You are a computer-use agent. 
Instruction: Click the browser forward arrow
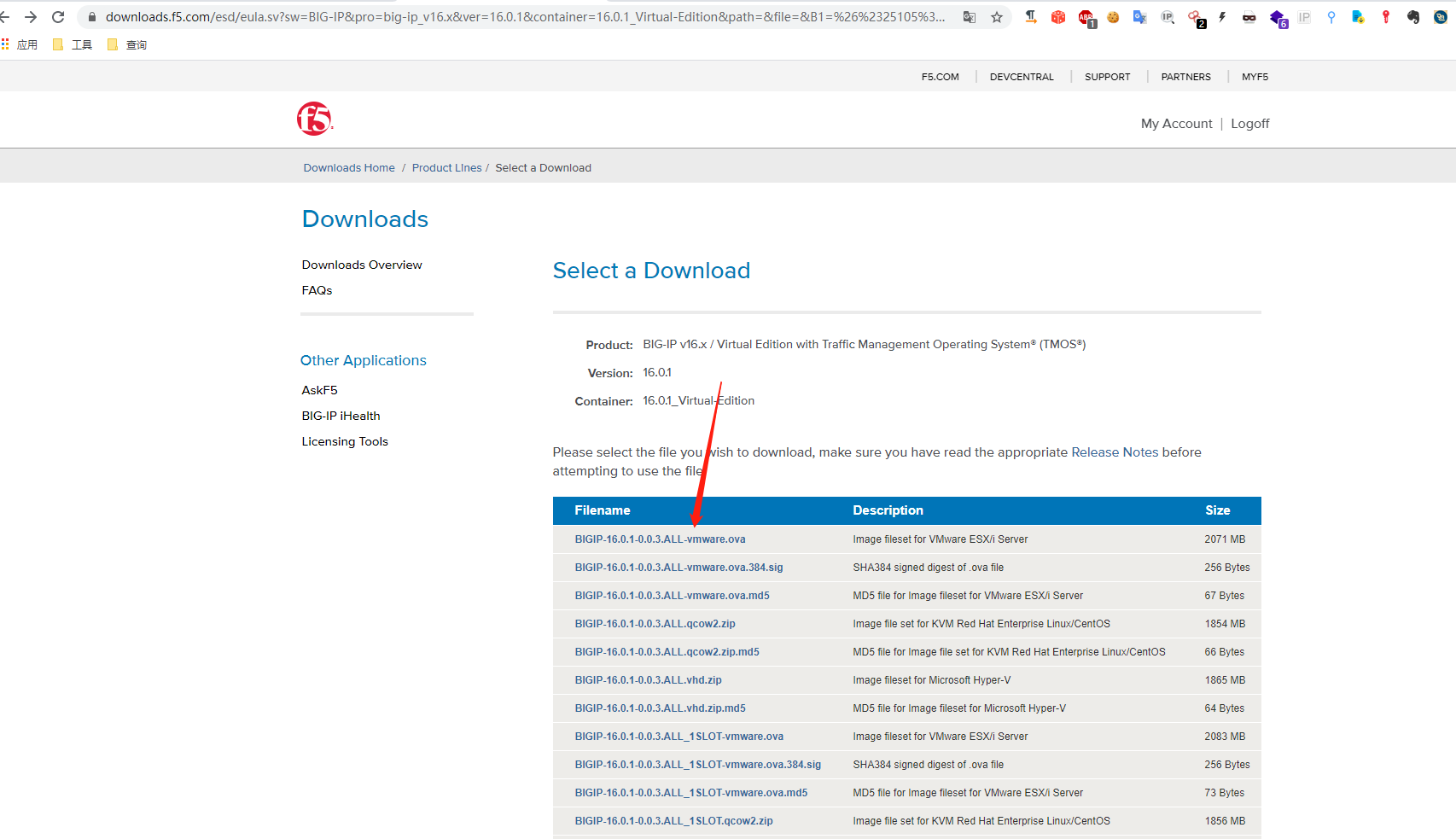point(31,17)
